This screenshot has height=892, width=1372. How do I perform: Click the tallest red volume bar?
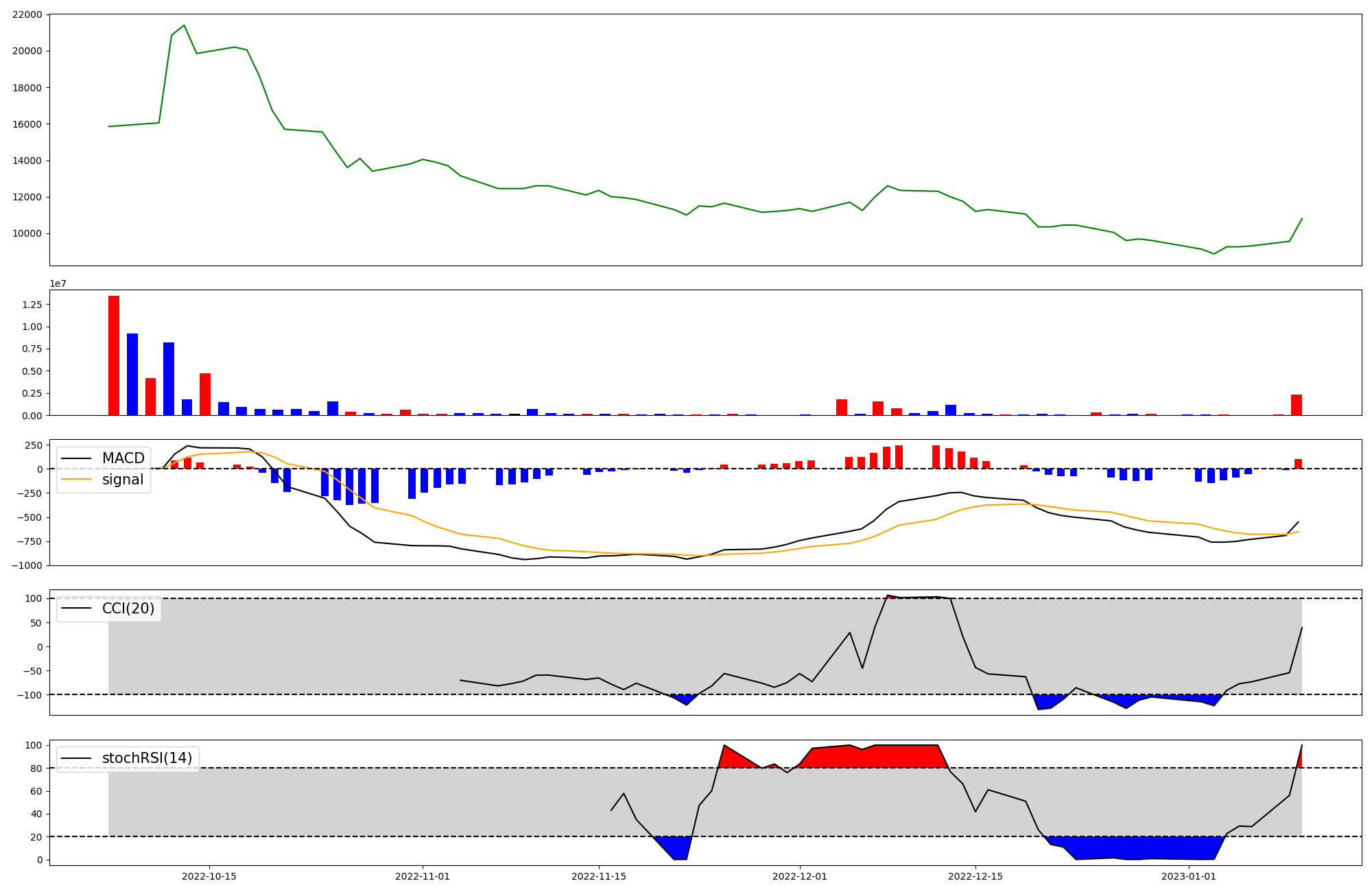114,355
